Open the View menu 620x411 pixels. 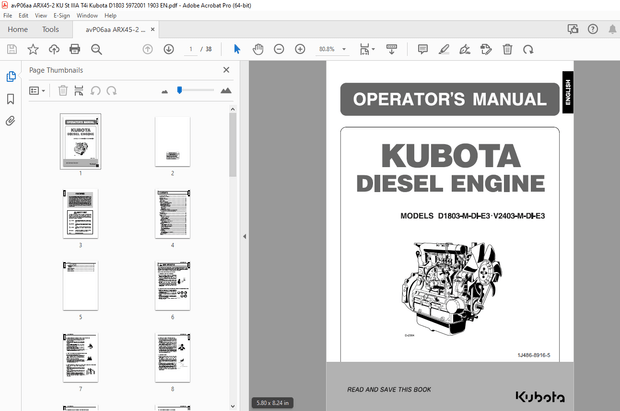click(41, 15)
